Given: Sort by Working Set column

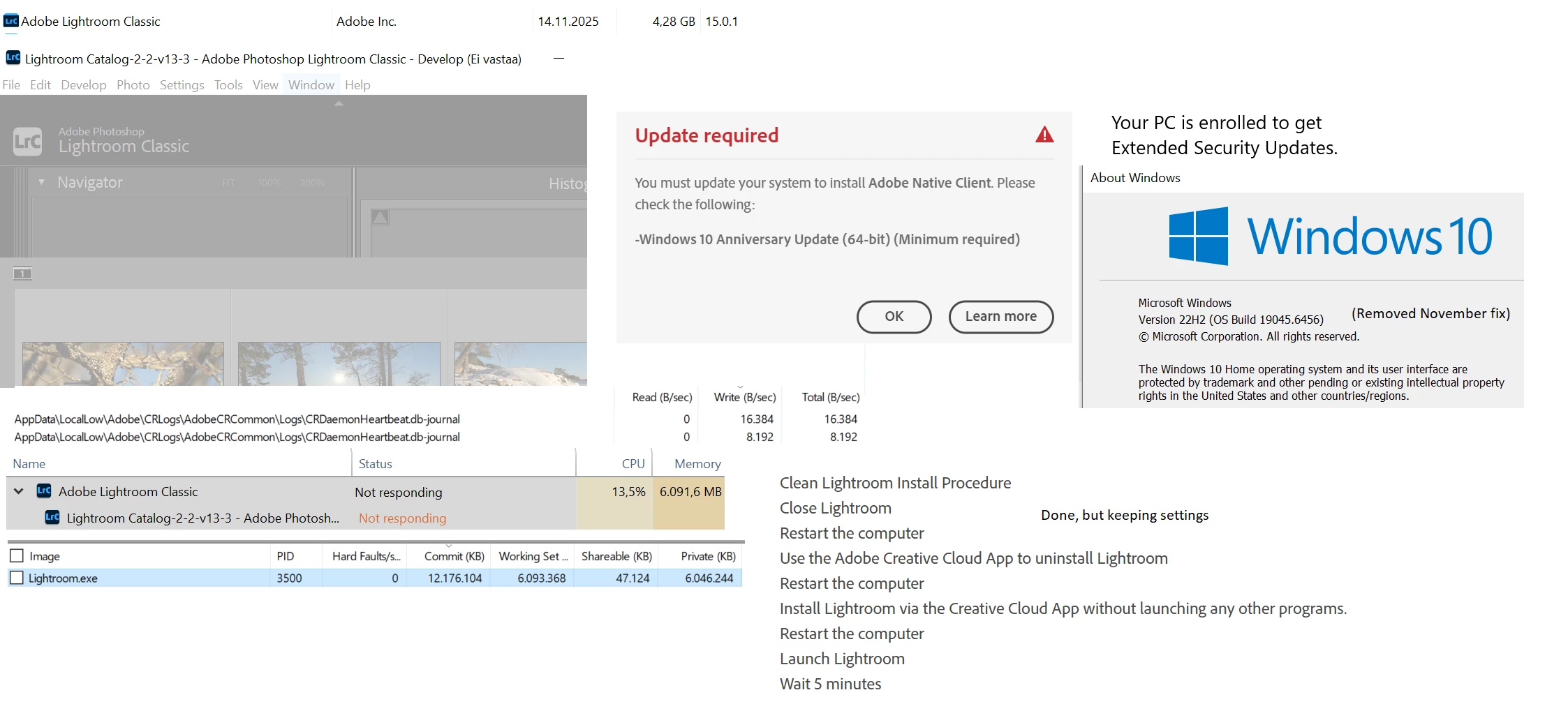Looking at the screenshot, I should pyautogui.click(x=532, y=556).
